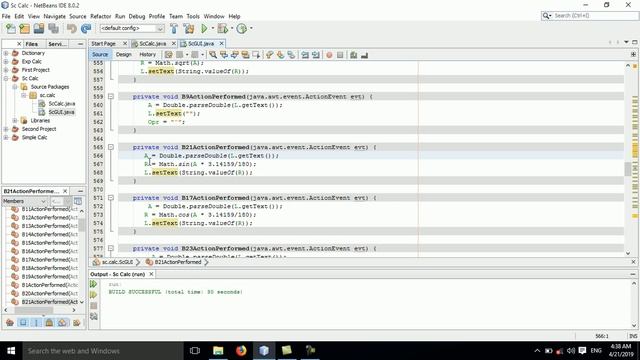Re-run the project from the Output pane

pyautogui.click(x=93, y=284)
